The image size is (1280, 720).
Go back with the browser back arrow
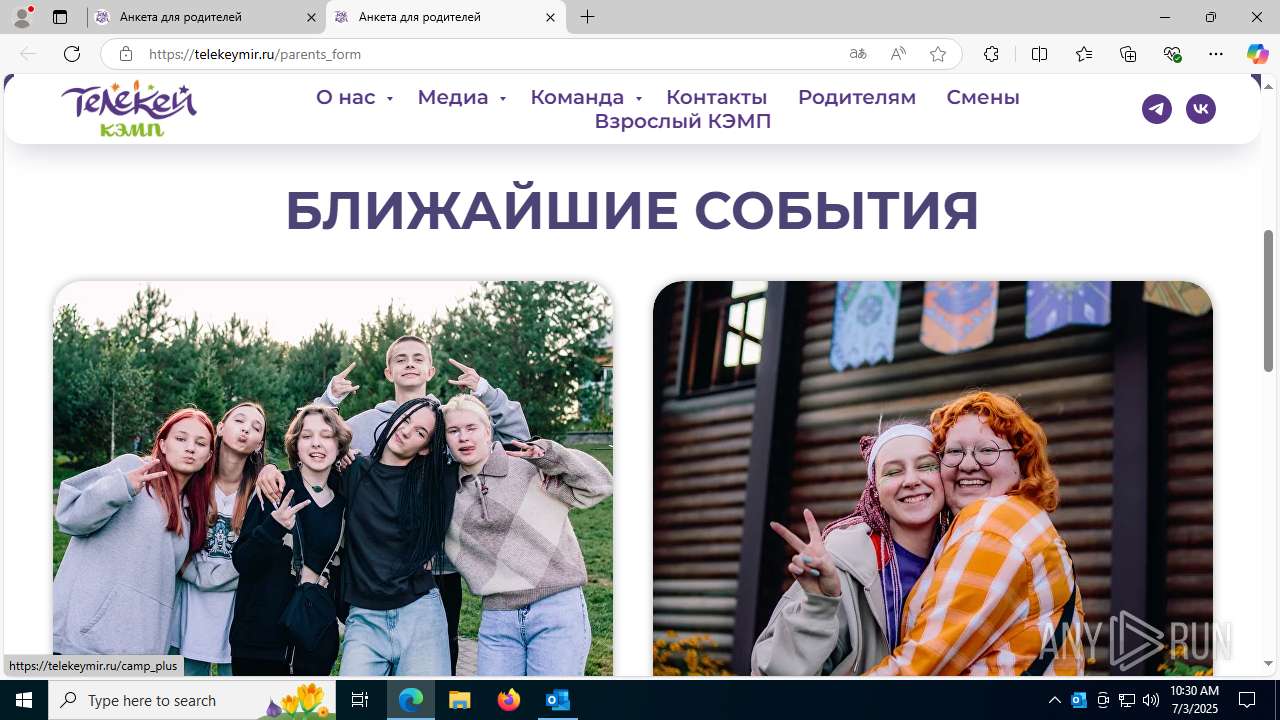pos(28,54)
